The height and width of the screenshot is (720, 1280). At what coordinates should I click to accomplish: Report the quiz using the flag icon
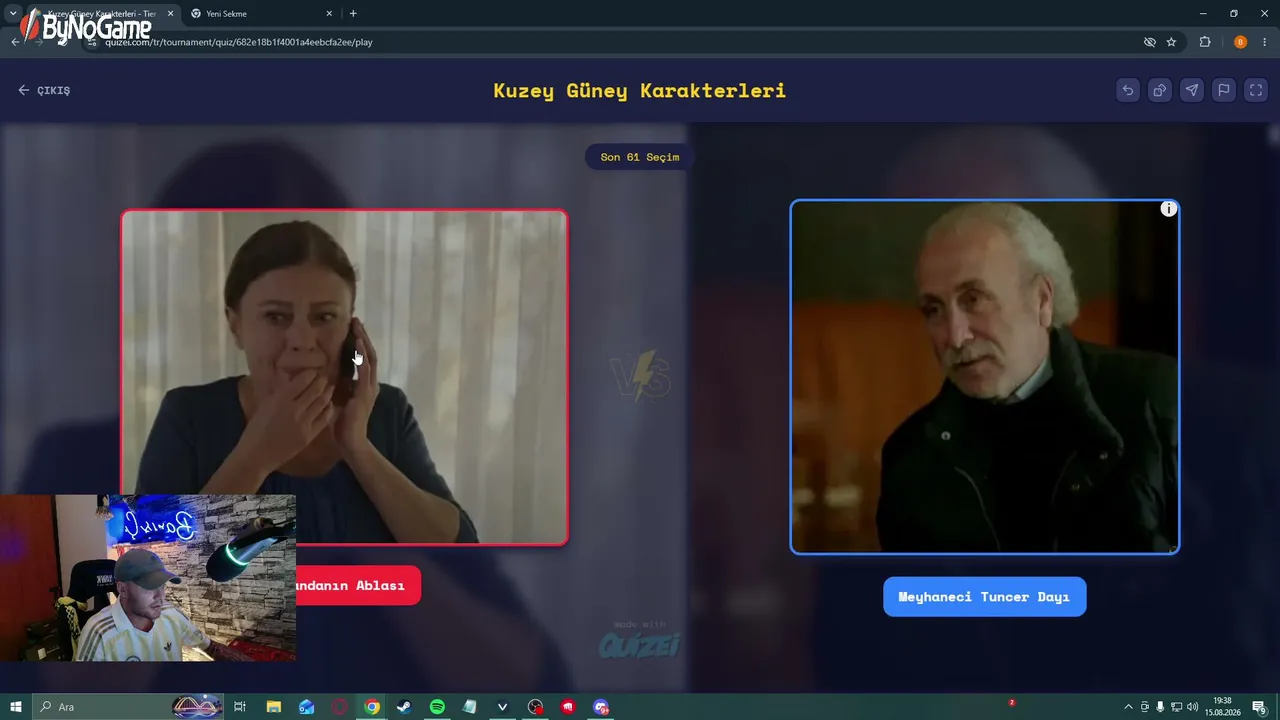point(1224,90)
